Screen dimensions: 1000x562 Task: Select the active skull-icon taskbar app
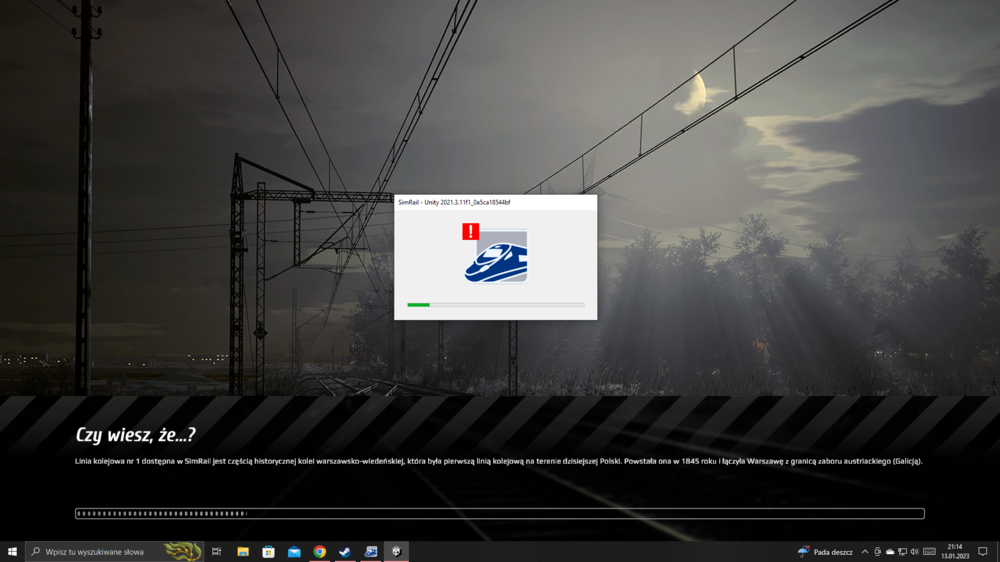tap(396, 552)
